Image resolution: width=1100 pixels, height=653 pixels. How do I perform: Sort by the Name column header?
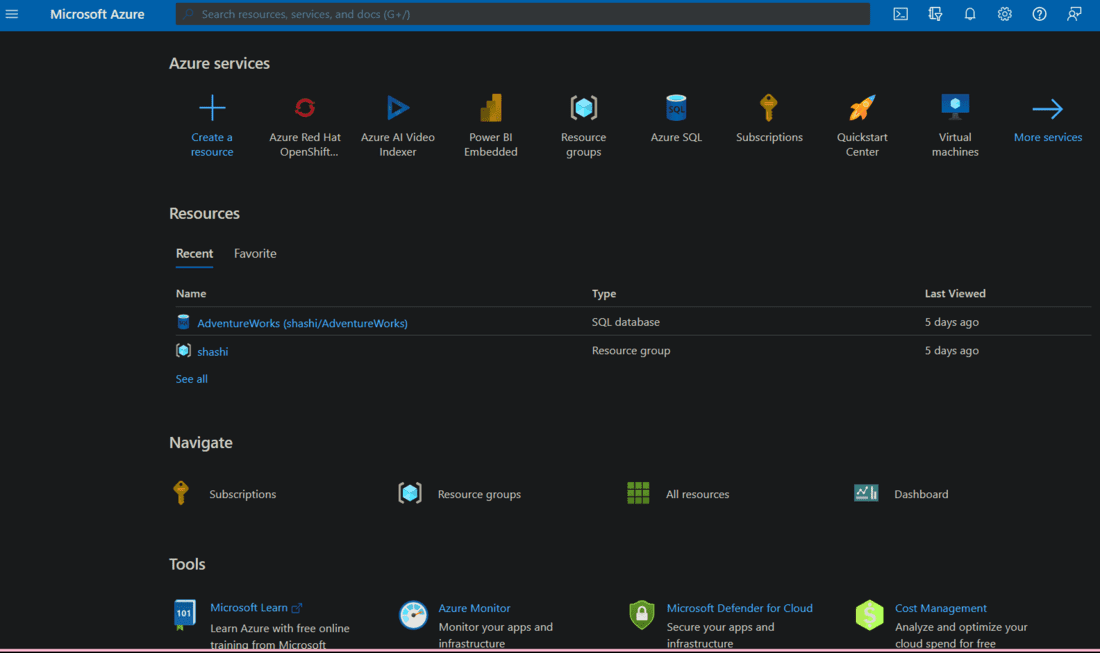[x=191, y=293]
